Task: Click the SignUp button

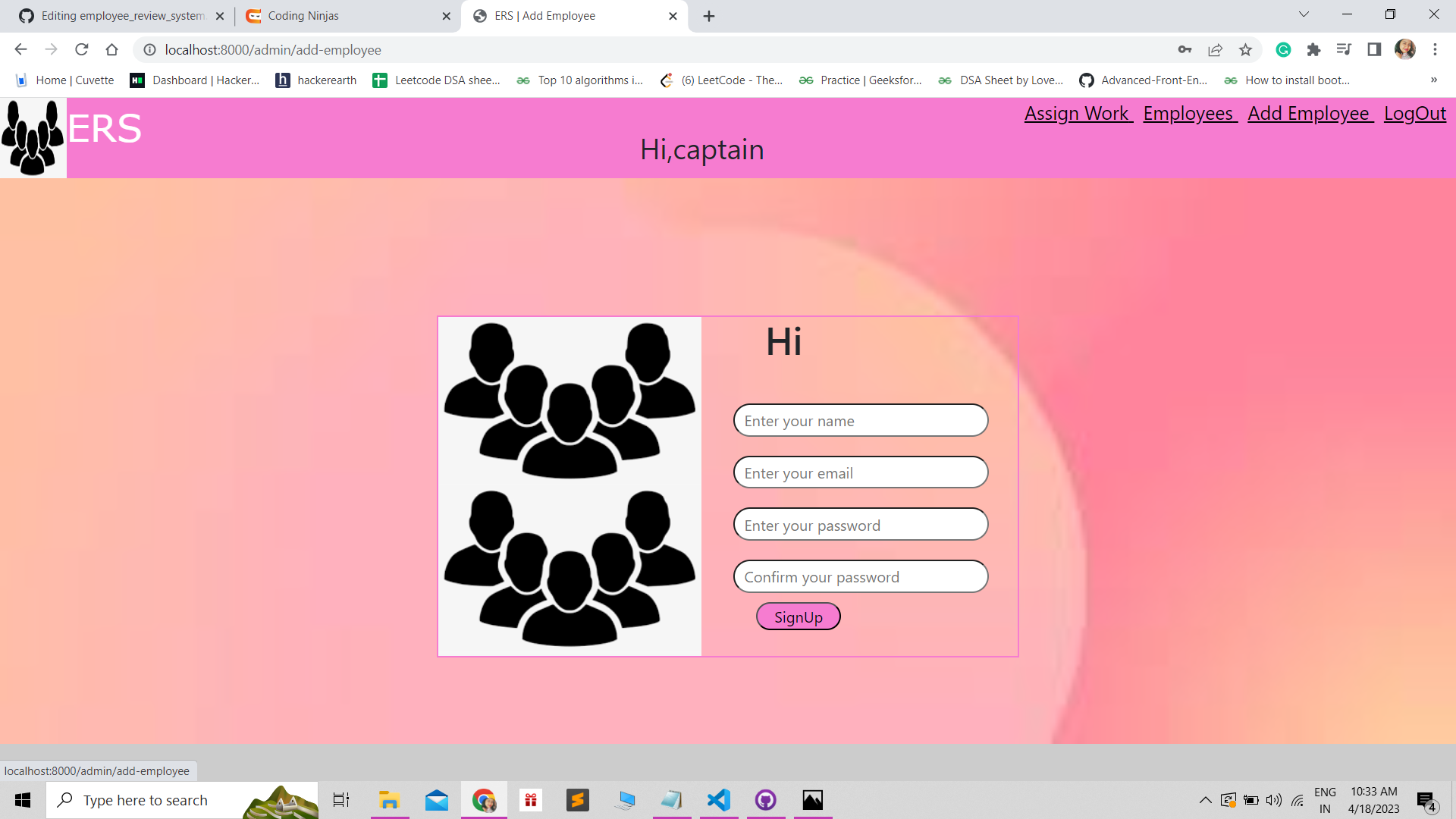Action: tap(798, 617)
